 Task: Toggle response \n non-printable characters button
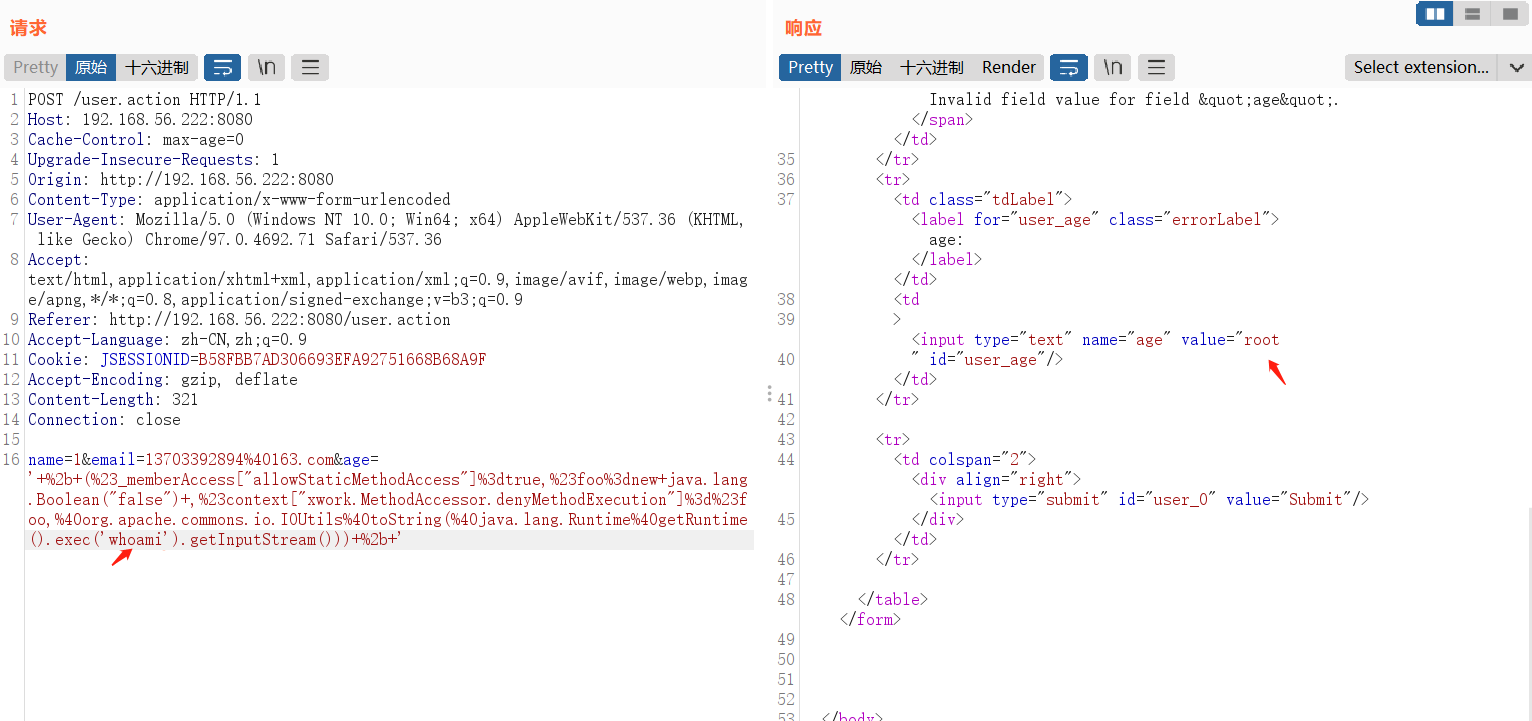1112,67
